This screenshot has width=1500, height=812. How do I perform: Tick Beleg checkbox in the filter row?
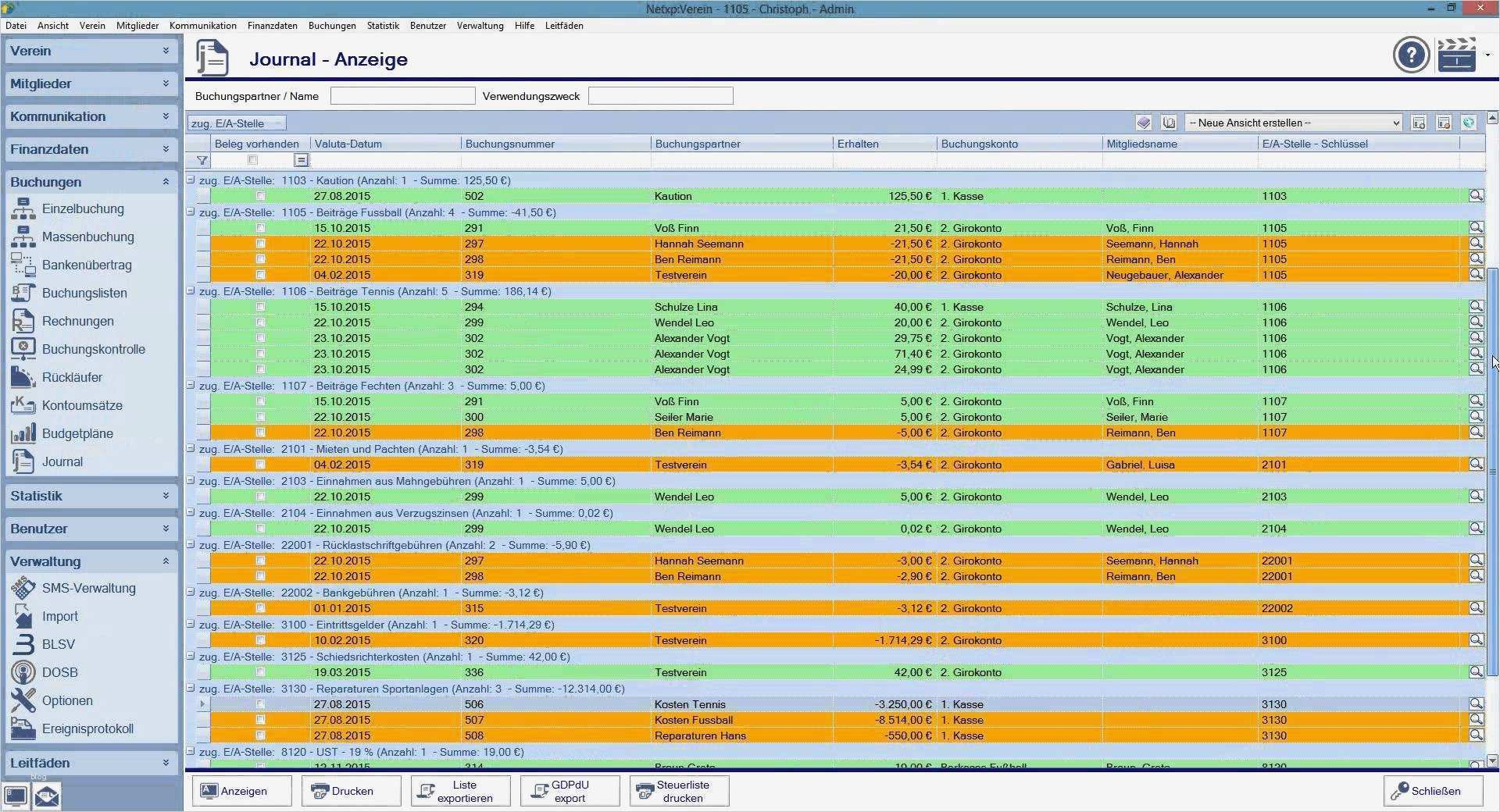pos(252,161)
